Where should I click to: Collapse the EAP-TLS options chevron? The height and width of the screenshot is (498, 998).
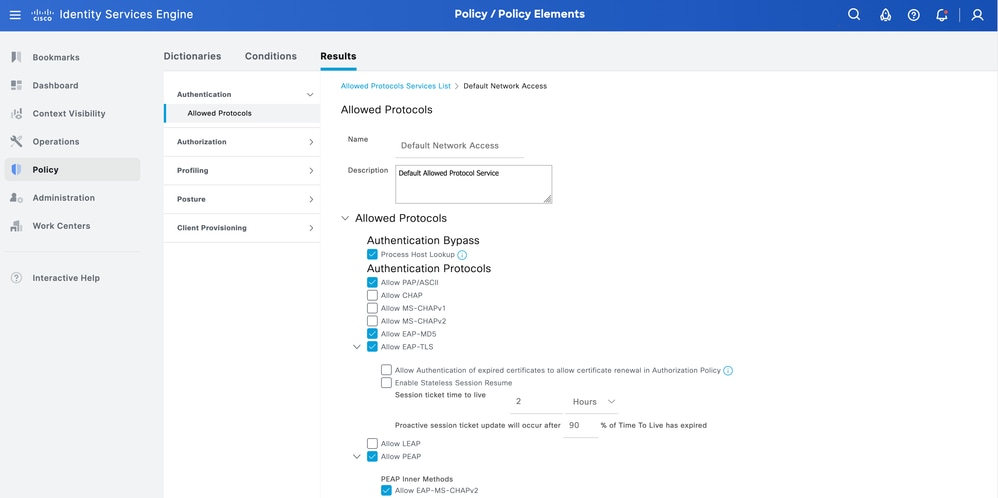pos(357,347)
